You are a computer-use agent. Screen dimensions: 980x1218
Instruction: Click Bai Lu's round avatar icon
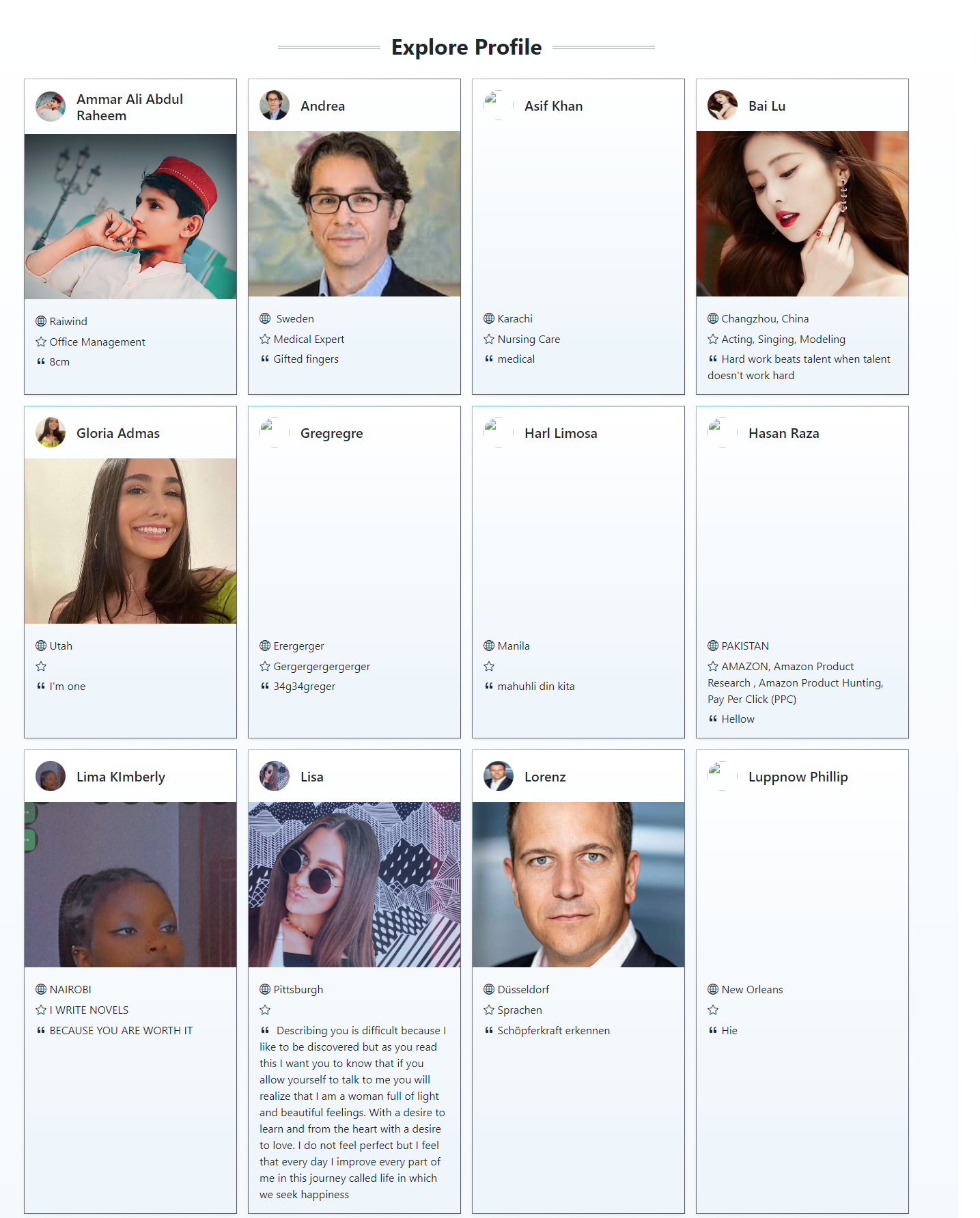point(723,105)
